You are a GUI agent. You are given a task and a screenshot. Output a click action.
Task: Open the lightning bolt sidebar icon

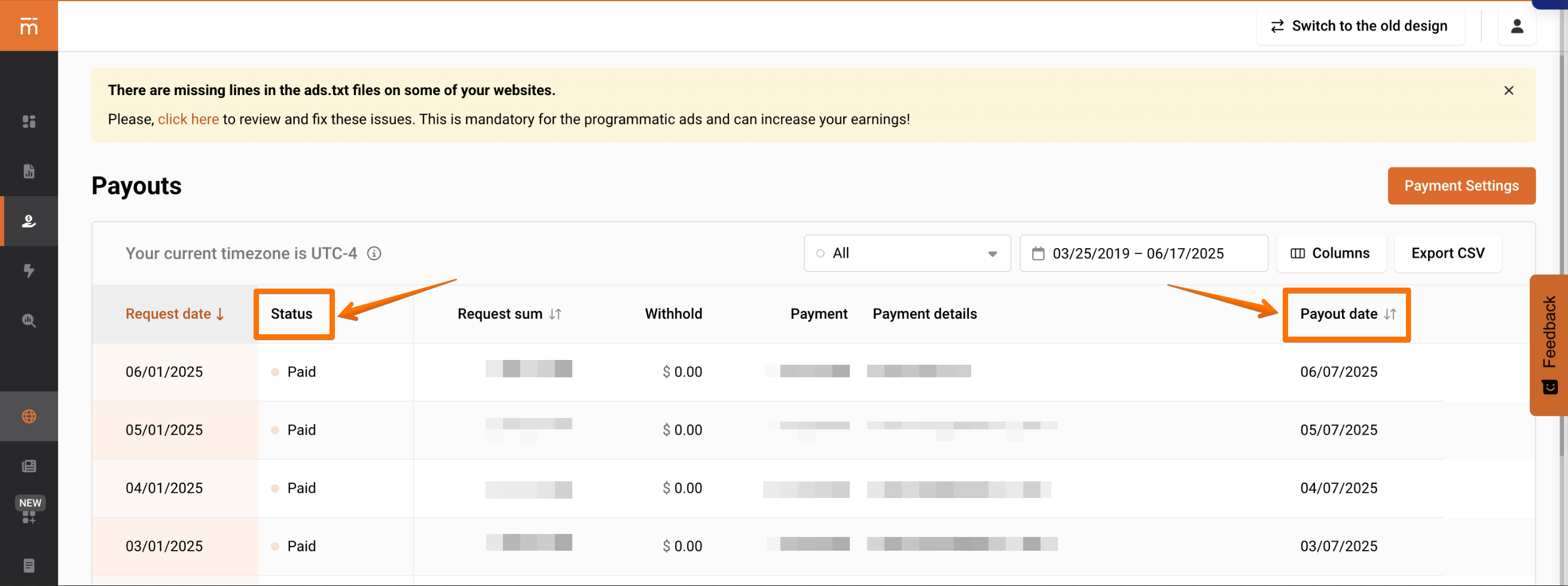29,271
